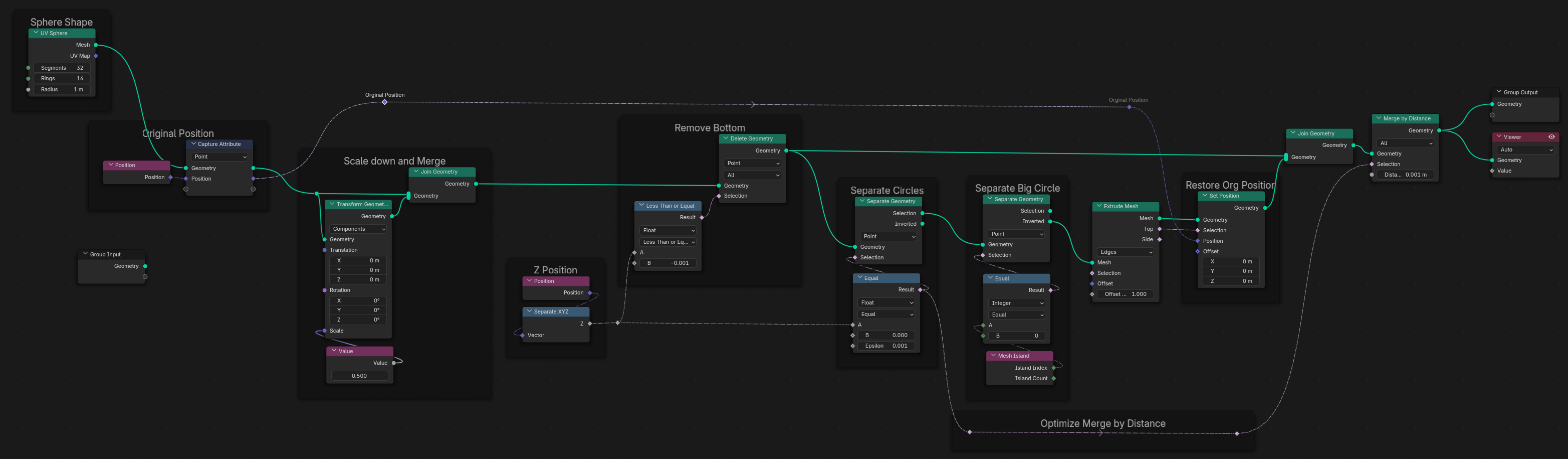Select the Remove Bottom frame label
Viewport: 1568px width, 459px height.
tap(710, 128)
